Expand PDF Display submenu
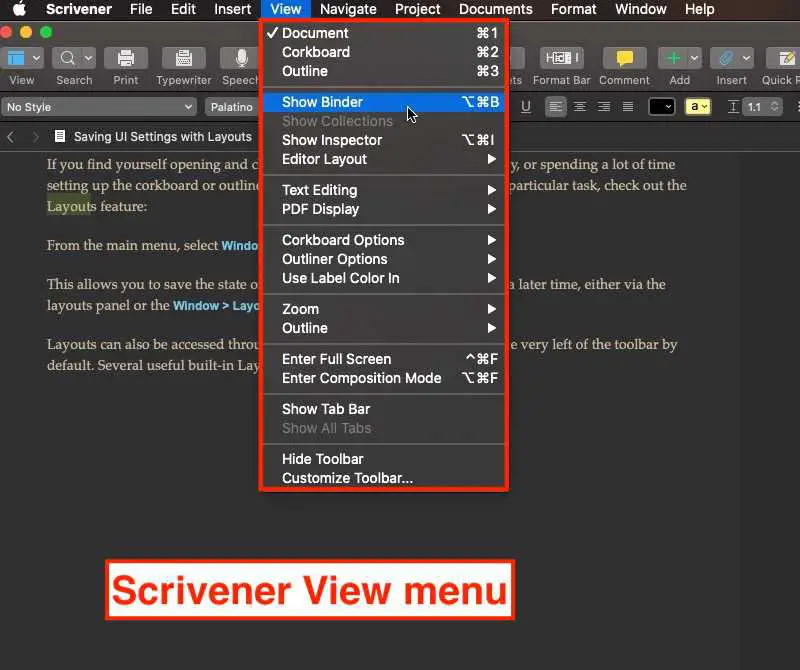This screenshot has height=670, width=800. click(383, 209)
